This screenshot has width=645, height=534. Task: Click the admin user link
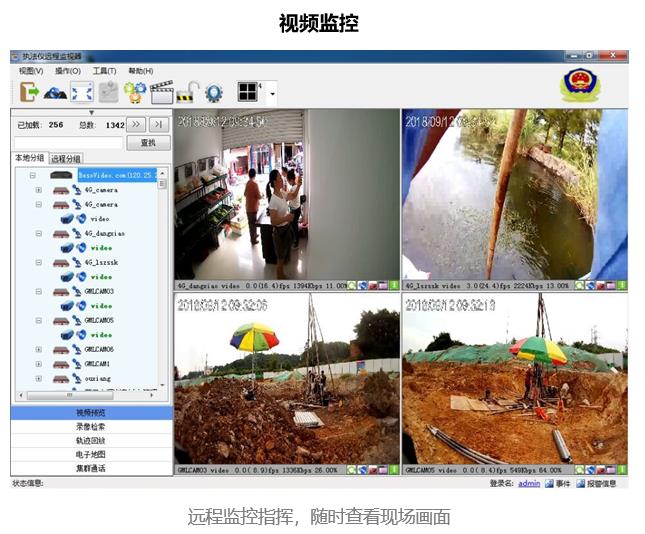(x=528, y=483)
